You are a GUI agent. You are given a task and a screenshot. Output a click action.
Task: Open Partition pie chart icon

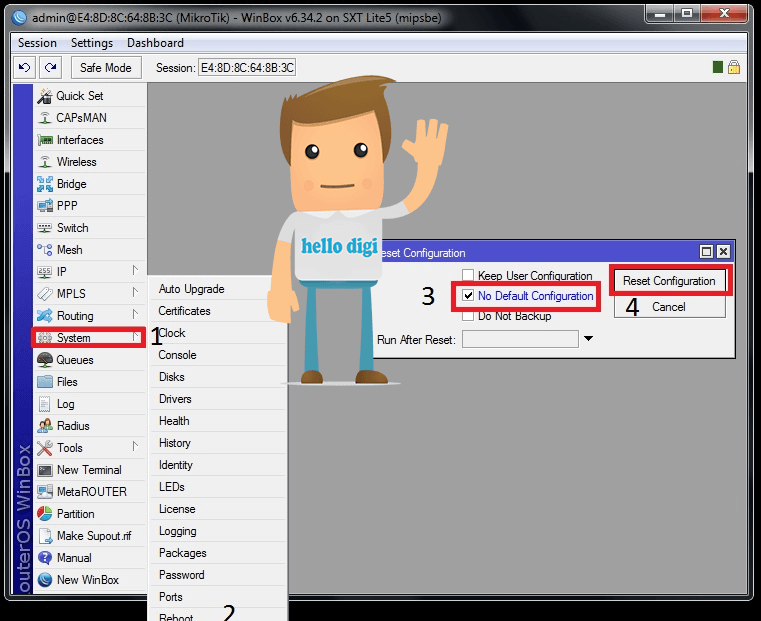pyautogui.click(x=45, y=514)
